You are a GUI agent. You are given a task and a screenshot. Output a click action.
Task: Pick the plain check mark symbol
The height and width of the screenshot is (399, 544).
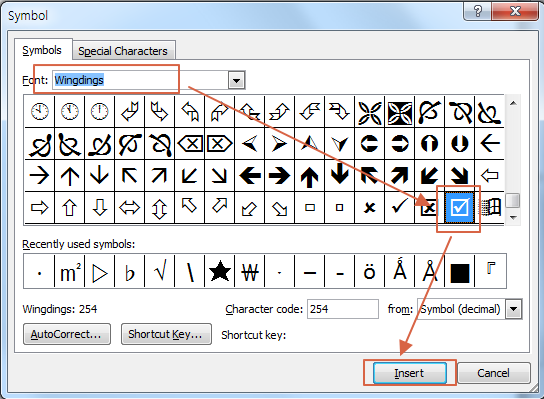click(399, 207)
